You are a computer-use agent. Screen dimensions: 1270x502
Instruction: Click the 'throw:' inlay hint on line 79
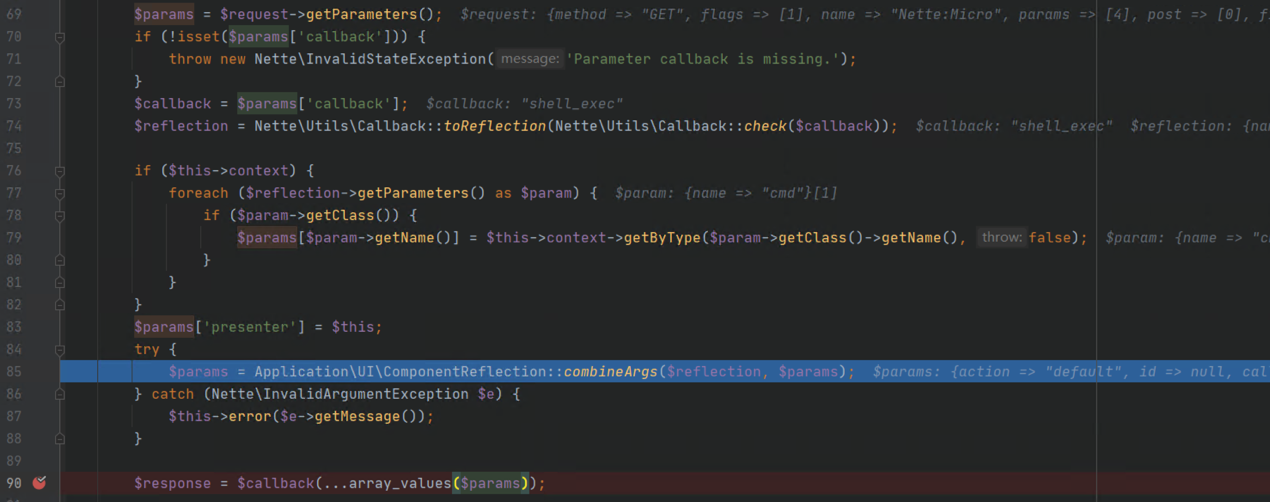point(1001,238)
